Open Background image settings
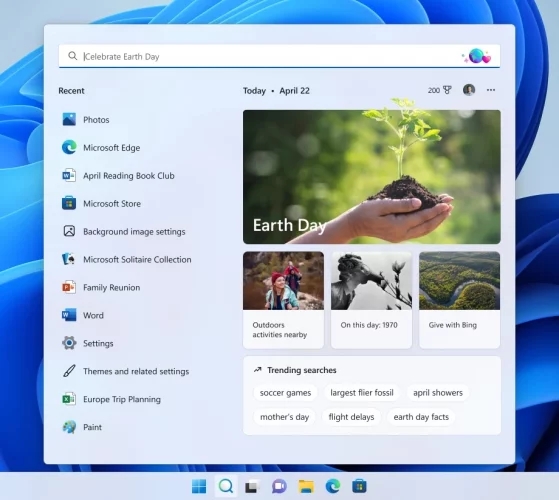 click(x=123, y=232)
